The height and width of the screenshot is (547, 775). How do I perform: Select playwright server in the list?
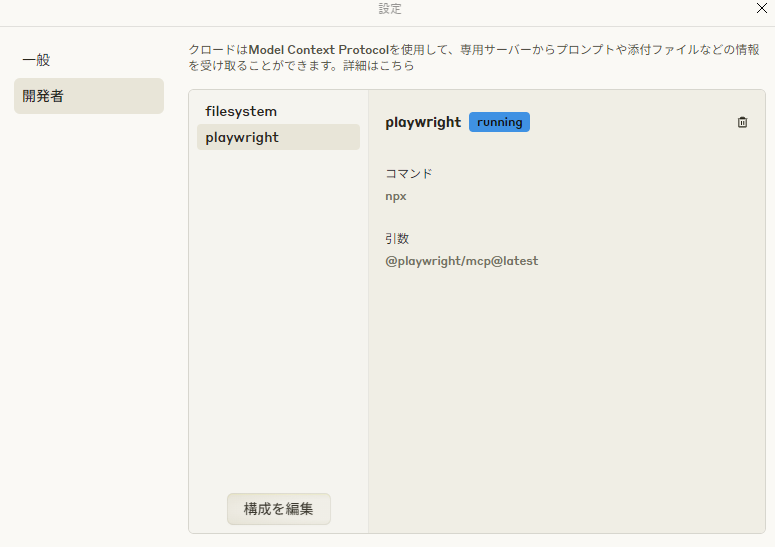pyautogui.click(x=278, y=137)
